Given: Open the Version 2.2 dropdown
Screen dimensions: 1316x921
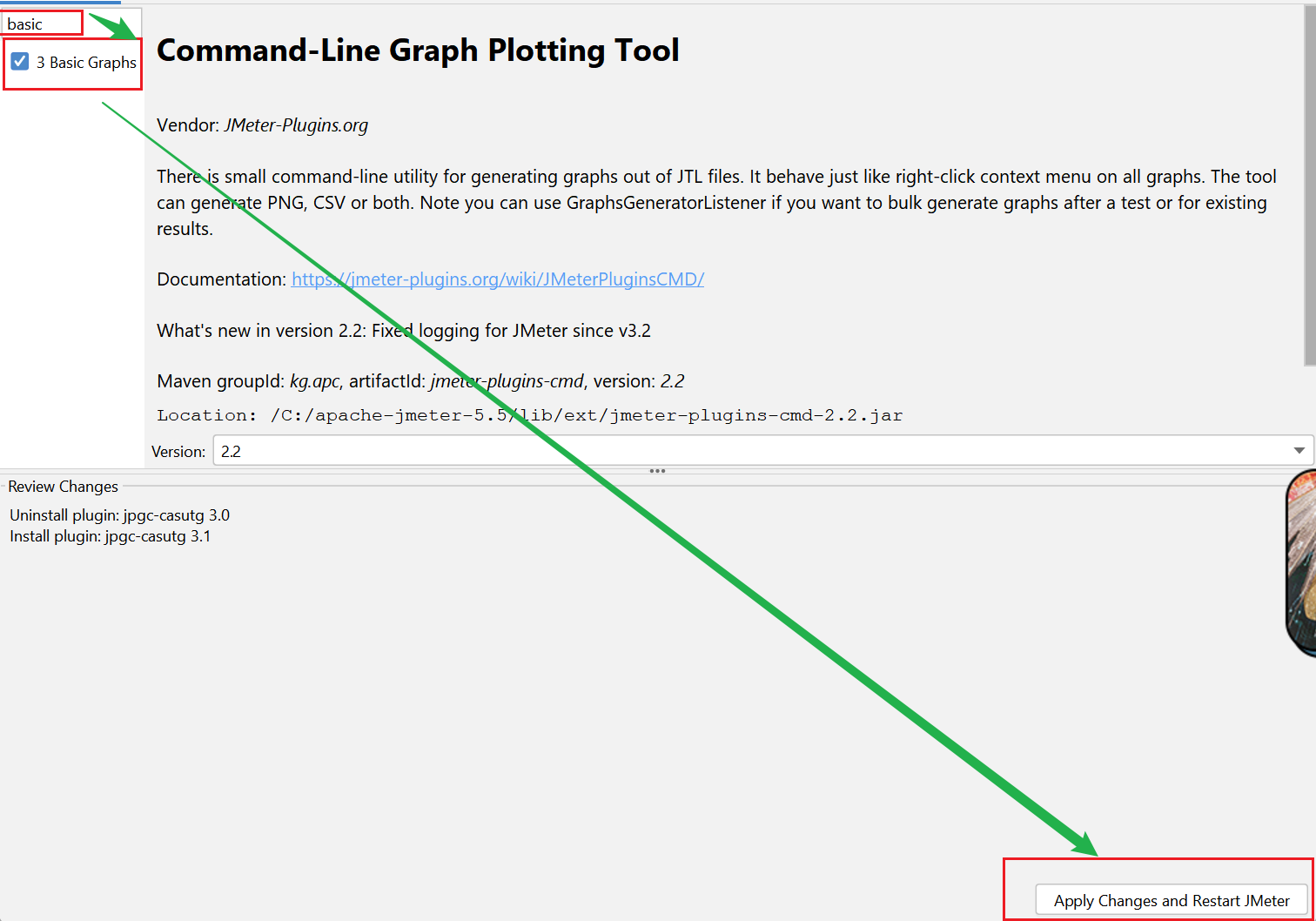Looking at the screenshot, I should (x=762, y=451).
